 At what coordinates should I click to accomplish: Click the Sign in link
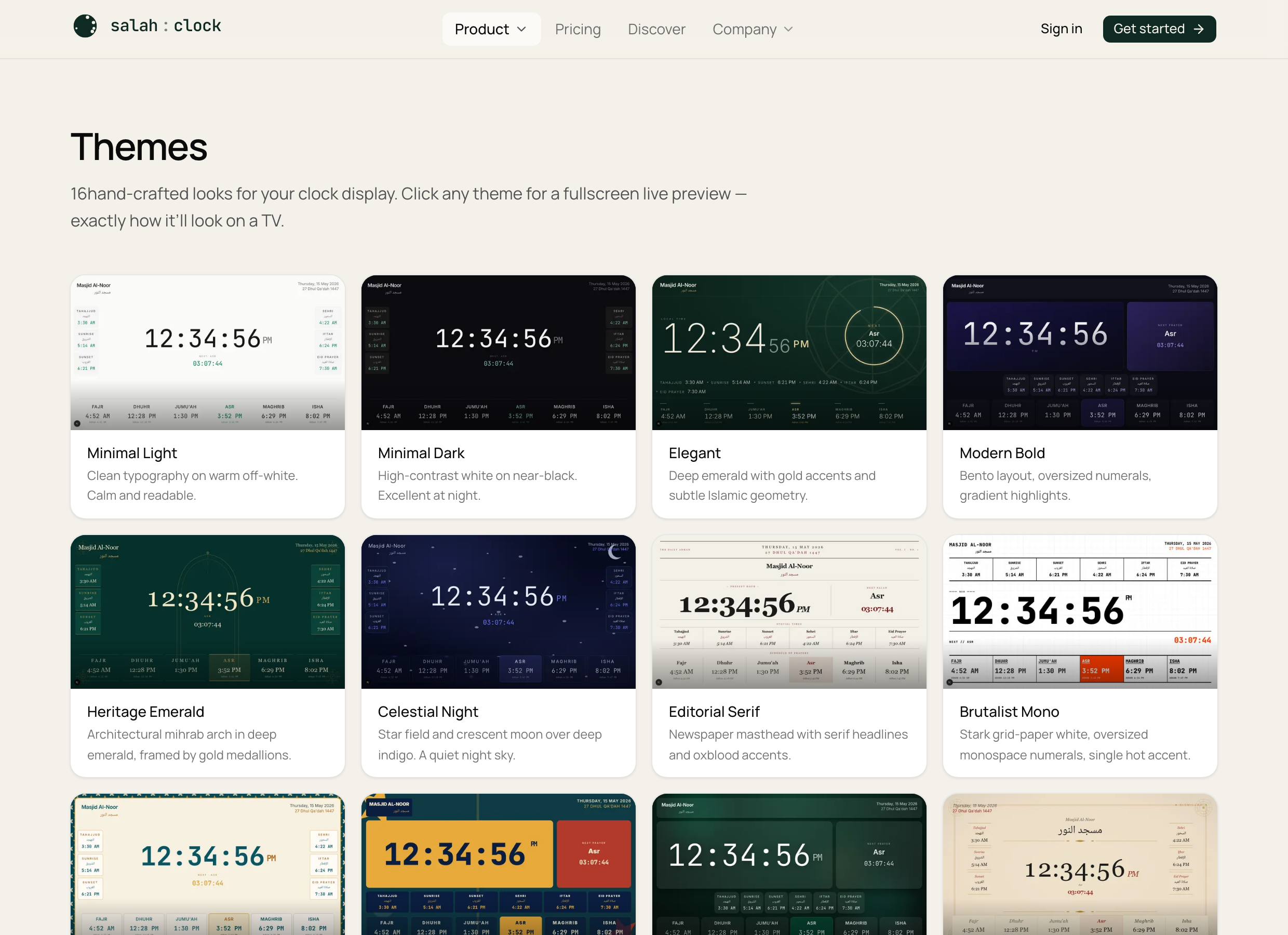(x=1061, y=29)
